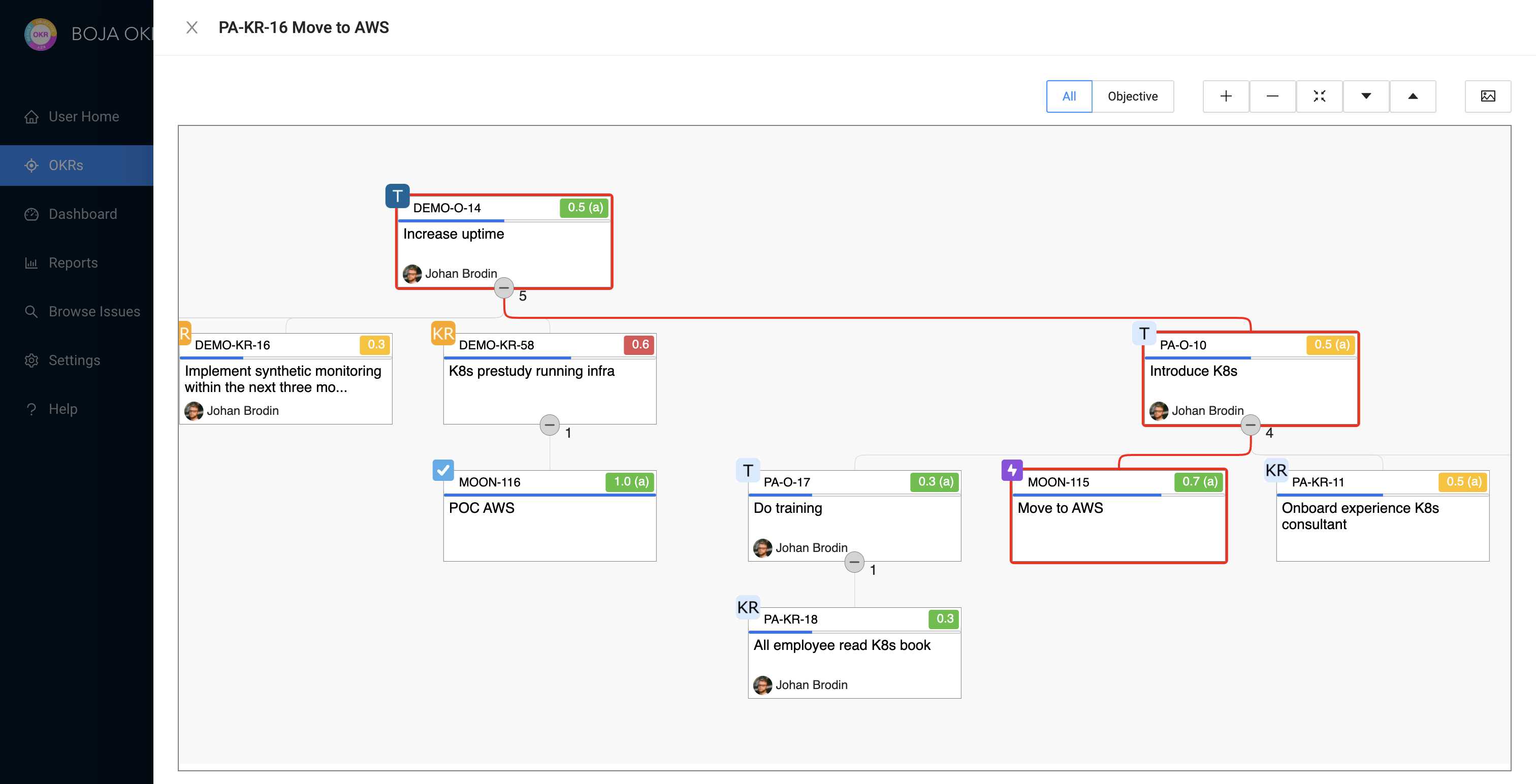Close the PA-KR-16 Move to AWS panel

(191, 27)
